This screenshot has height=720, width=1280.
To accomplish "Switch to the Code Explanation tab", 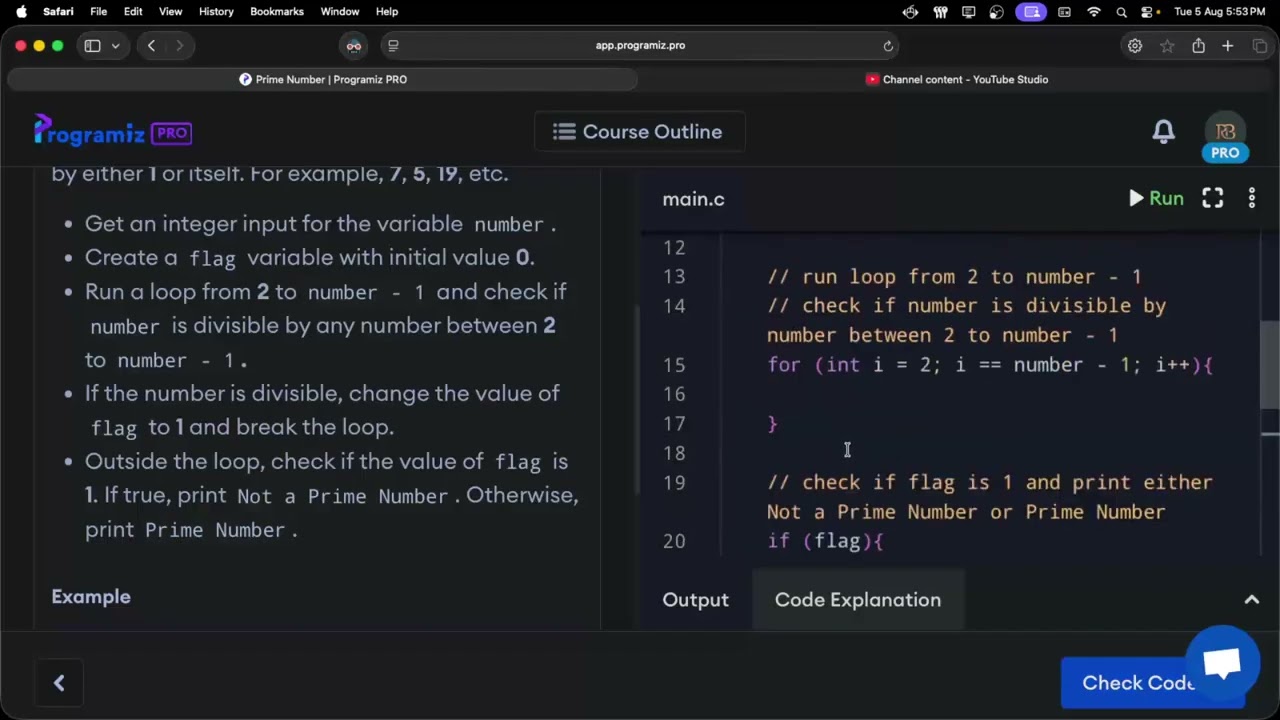I will tap(858, 600).
